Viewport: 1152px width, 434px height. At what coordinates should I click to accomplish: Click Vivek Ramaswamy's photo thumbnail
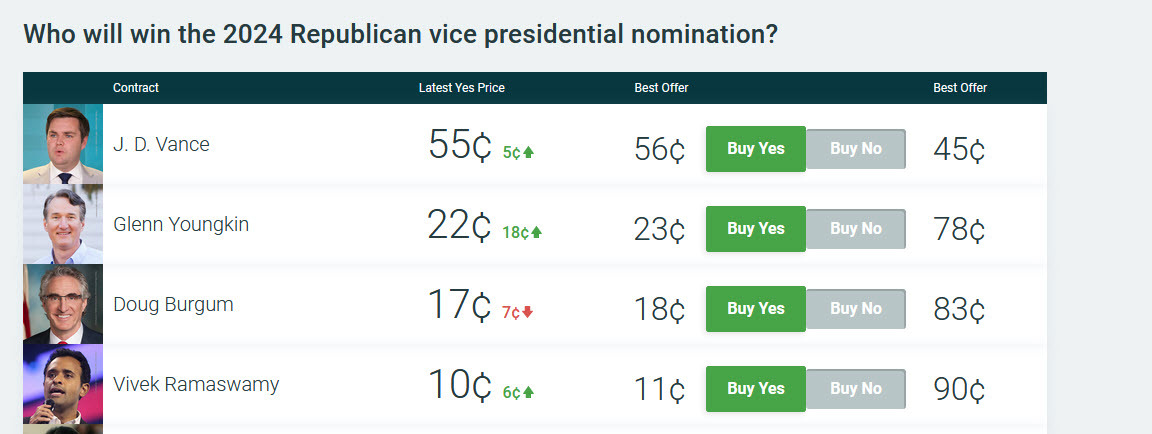62,384
